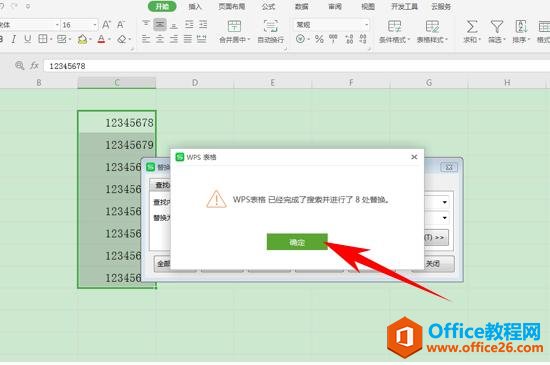
Task: Click the 合并居中 merge button
Action: pos(234,32)
